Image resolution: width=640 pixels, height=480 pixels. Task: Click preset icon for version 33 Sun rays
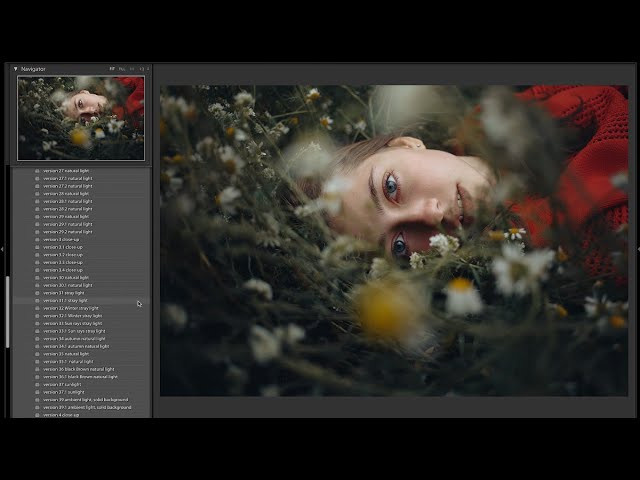tap(37, 323)
